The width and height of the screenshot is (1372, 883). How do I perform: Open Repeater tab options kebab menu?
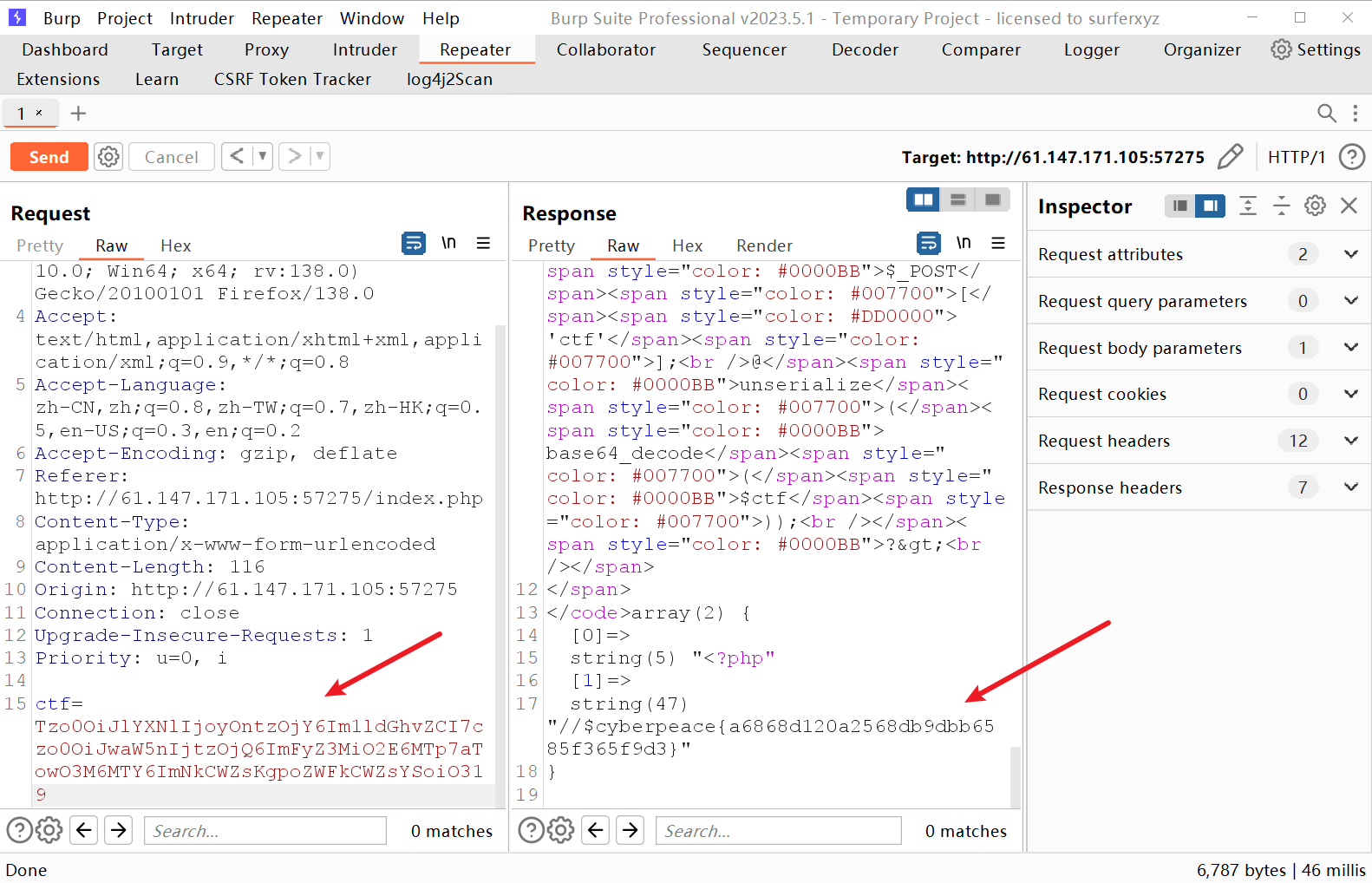coord(1356,114)
